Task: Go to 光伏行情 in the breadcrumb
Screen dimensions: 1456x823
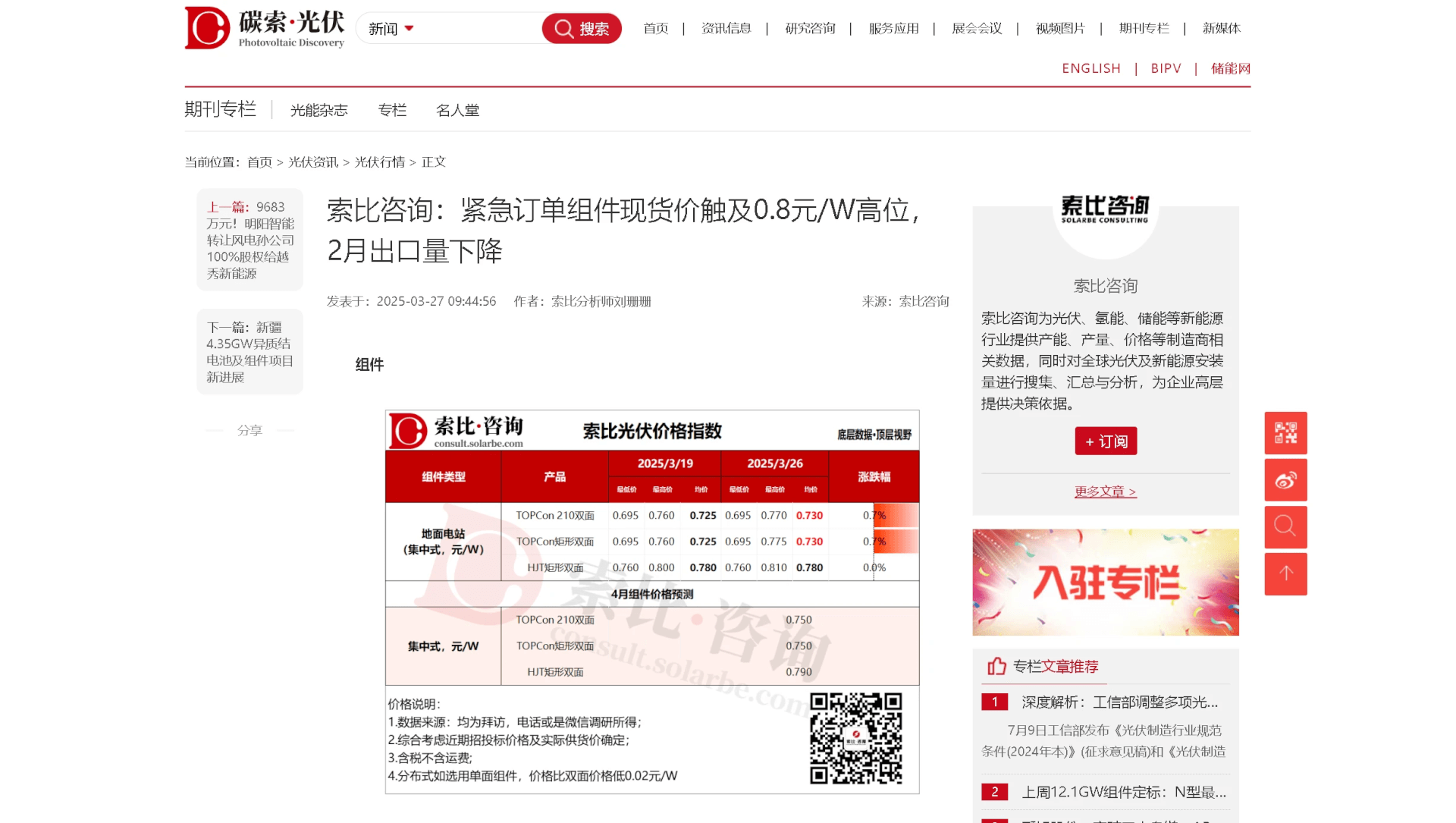Action: click(x=380, y=162)
